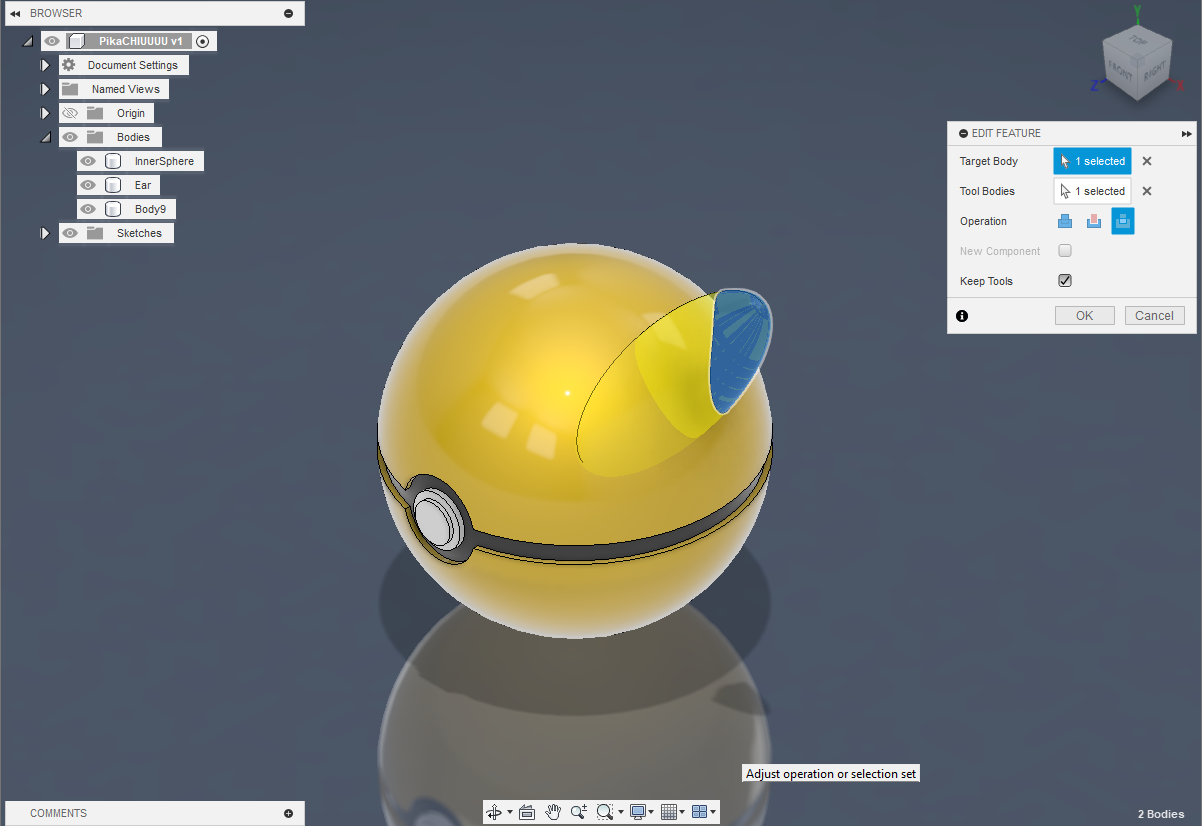Expand Edit Feature dialog double-arrow
1202x826 pixels.
(x=1186, y=133)
